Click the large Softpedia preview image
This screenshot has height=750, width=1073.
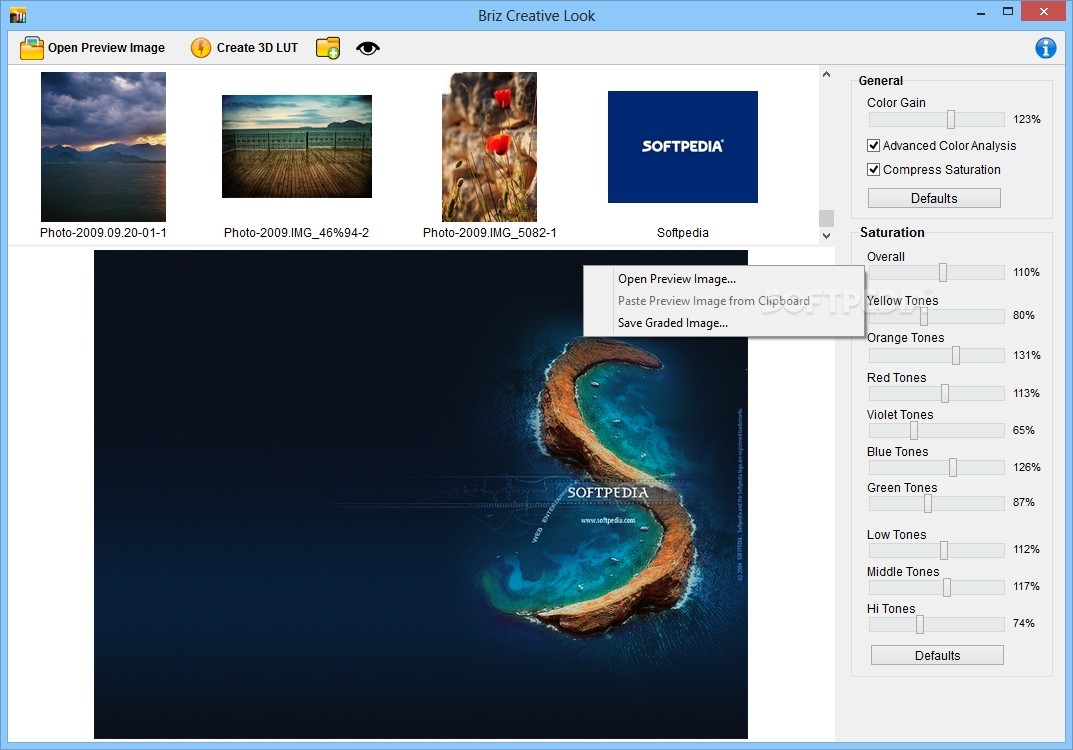(421, 494)
